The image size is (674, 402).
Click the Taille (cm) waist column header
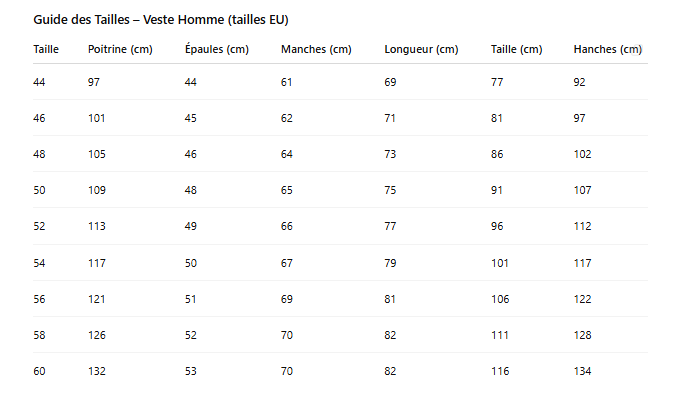516,49
